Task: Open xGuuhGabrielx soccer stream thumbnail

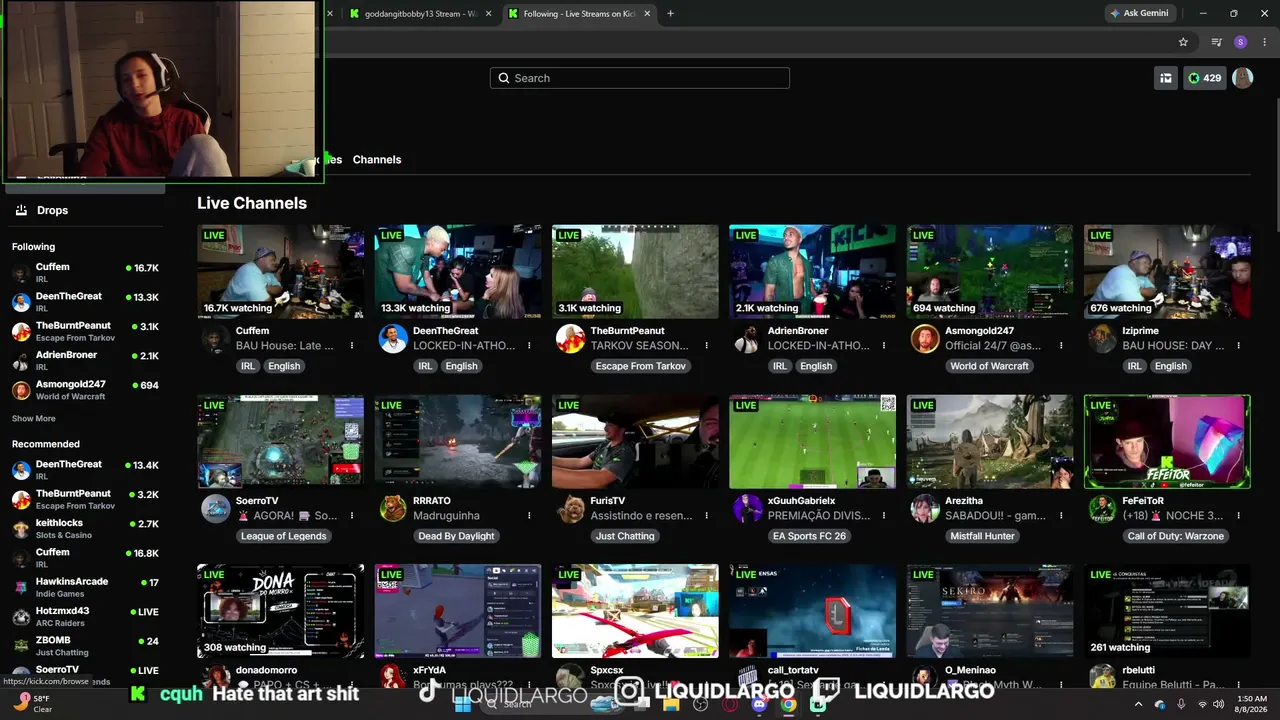Action: [x=812, y=441]
